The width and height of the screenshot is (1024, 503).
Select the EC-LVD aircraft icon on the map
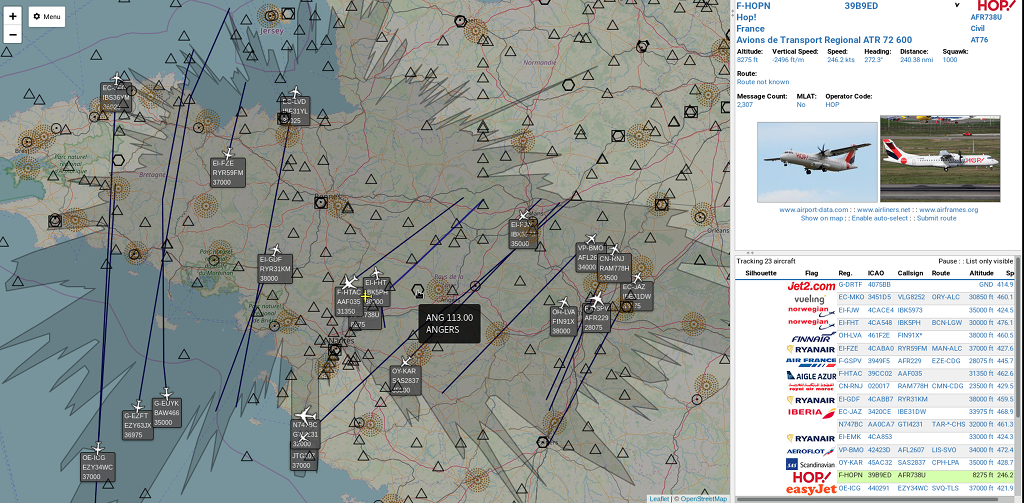[x=295, y=92]
